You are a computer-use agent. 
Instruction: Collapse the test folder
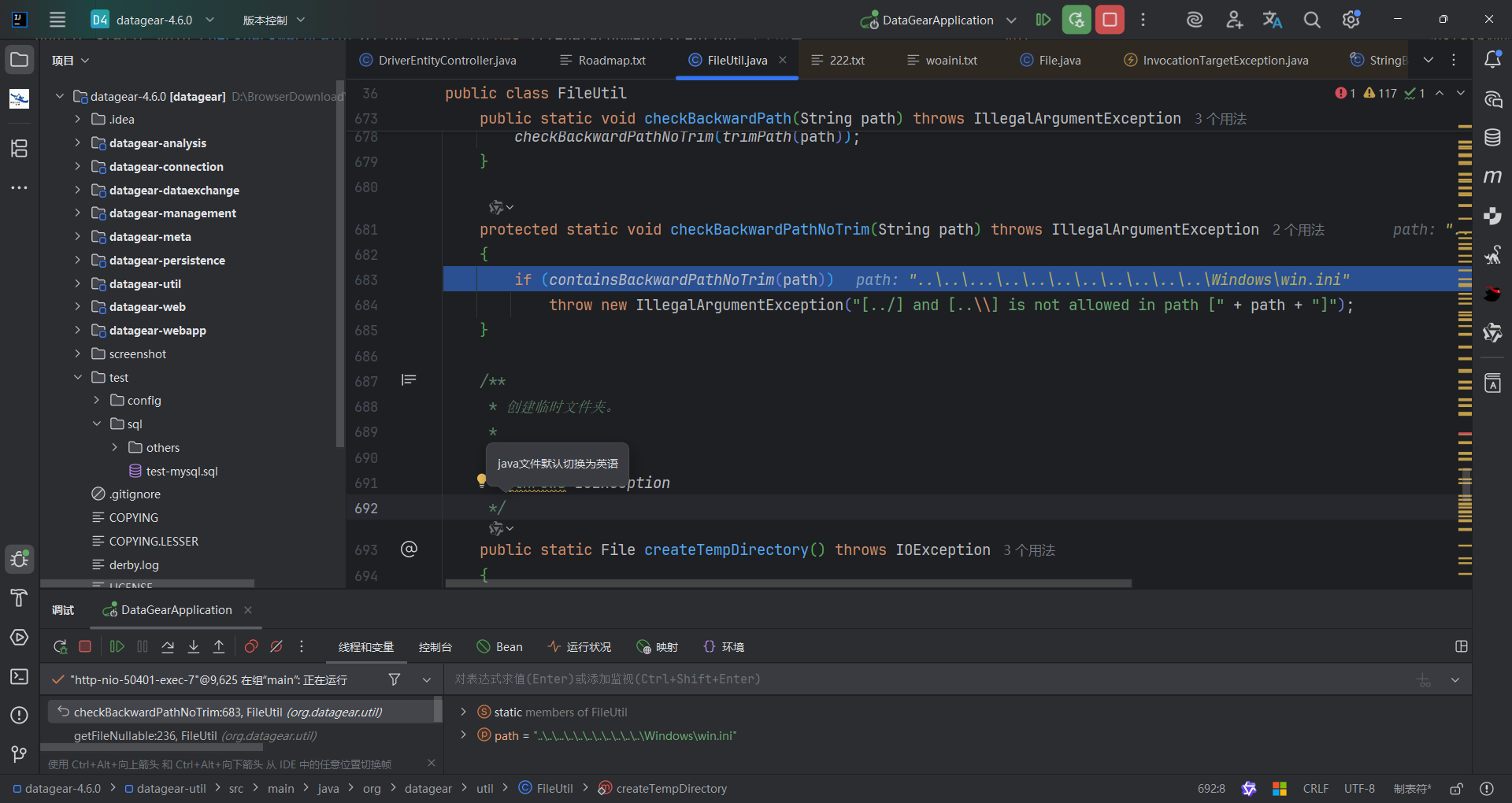click(77, 377)
